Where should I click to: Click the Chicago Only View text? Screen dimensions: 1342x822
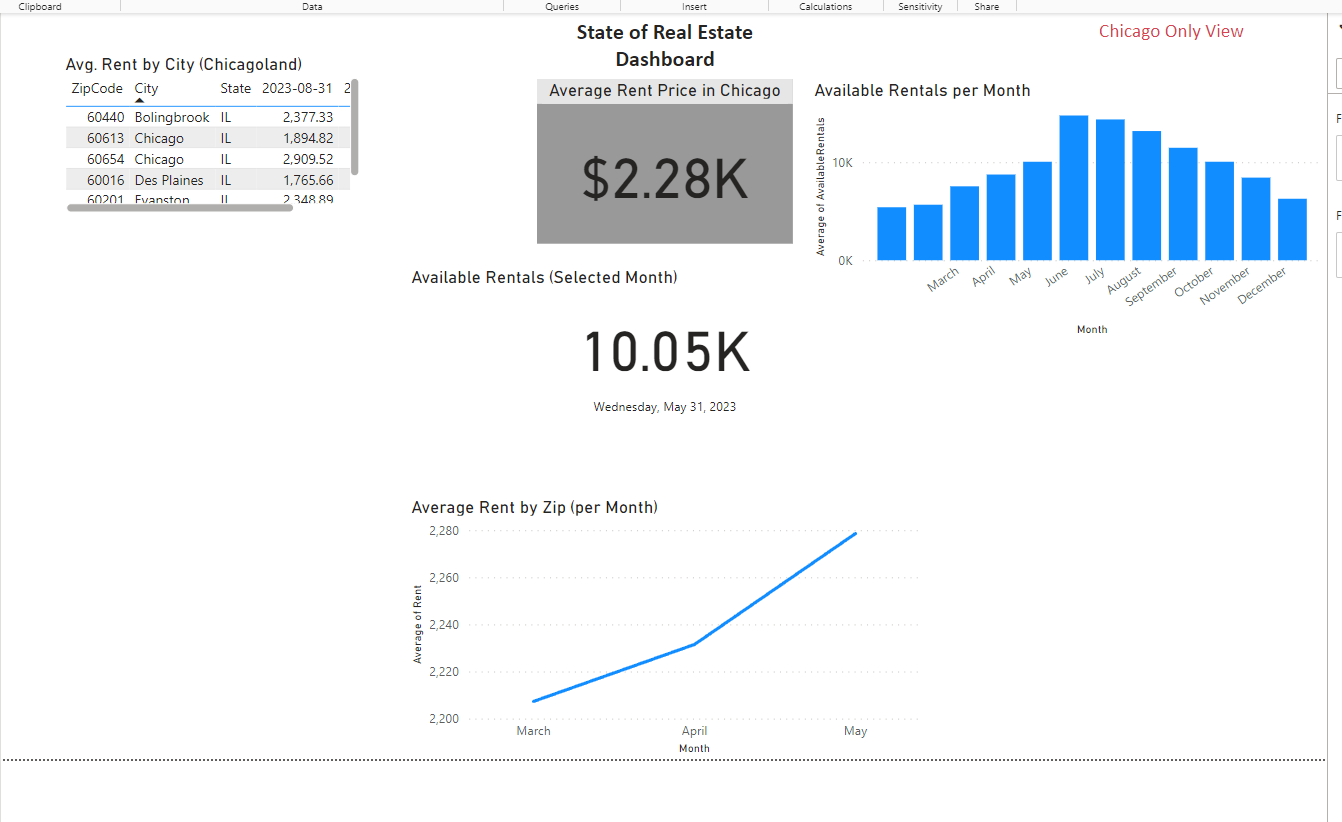click(1171, 31)
